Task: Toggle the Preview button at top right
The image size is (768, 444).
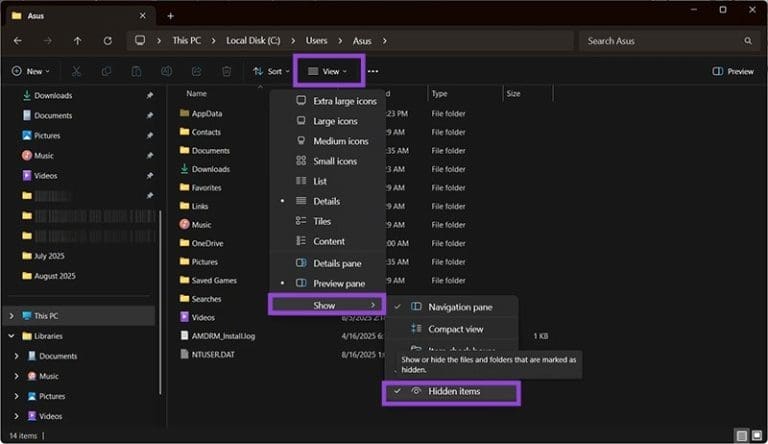Action: (733, 71)
